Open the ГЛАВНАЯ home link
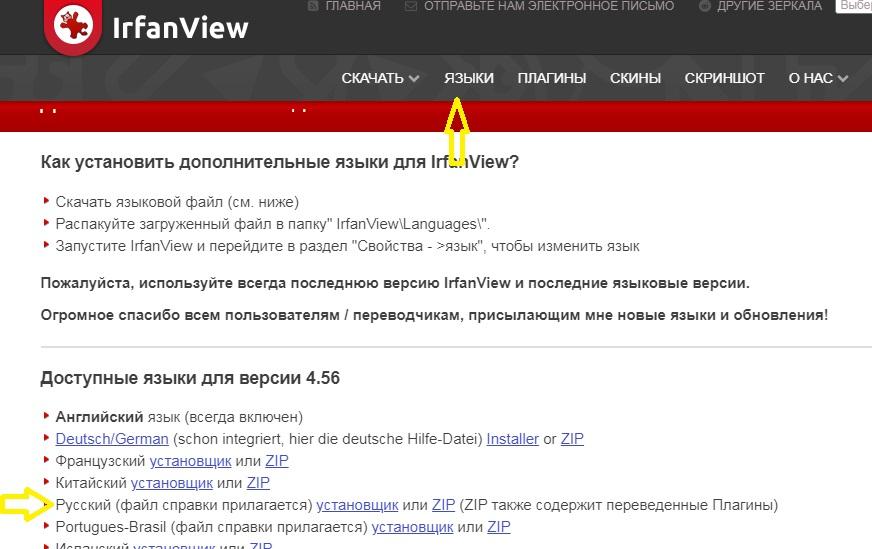Viewport: 872px width, 549px height. 353,6
